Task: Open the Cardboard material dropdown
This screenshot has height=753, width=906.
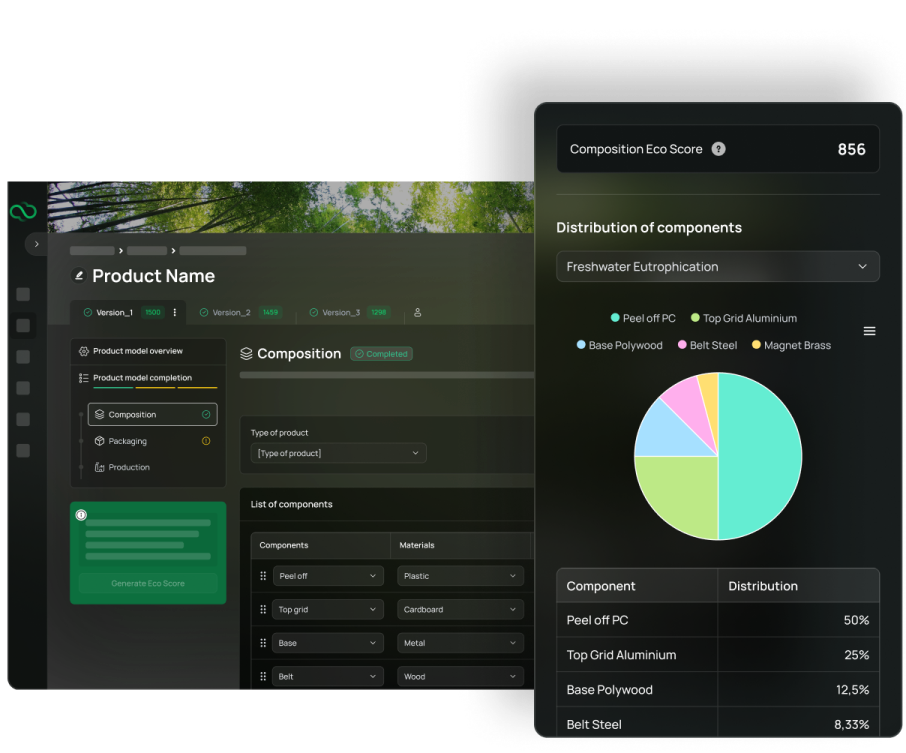Action: (460, 609)
